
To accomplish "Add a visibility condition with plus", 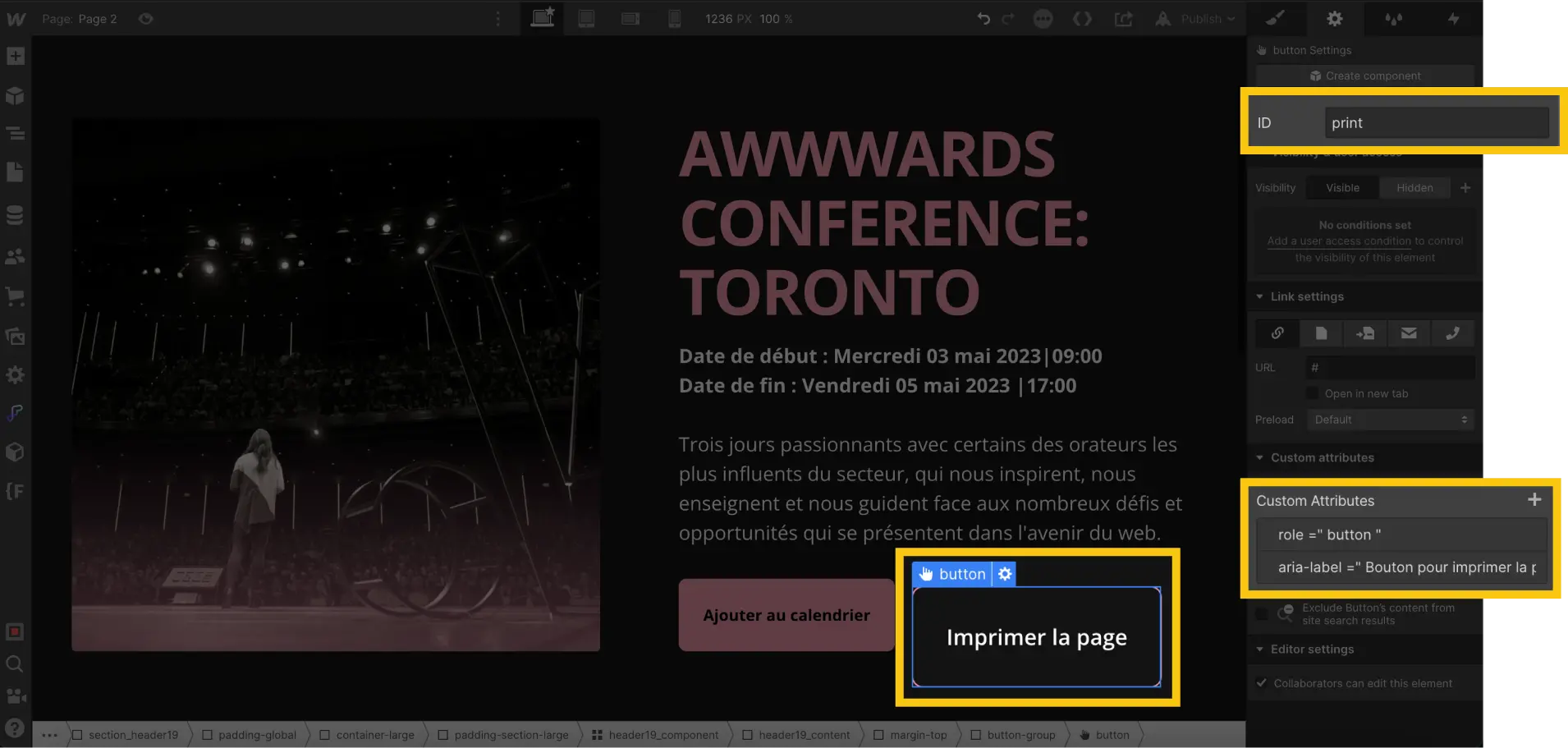I will pyautogui.click(x=1465, y=188).
